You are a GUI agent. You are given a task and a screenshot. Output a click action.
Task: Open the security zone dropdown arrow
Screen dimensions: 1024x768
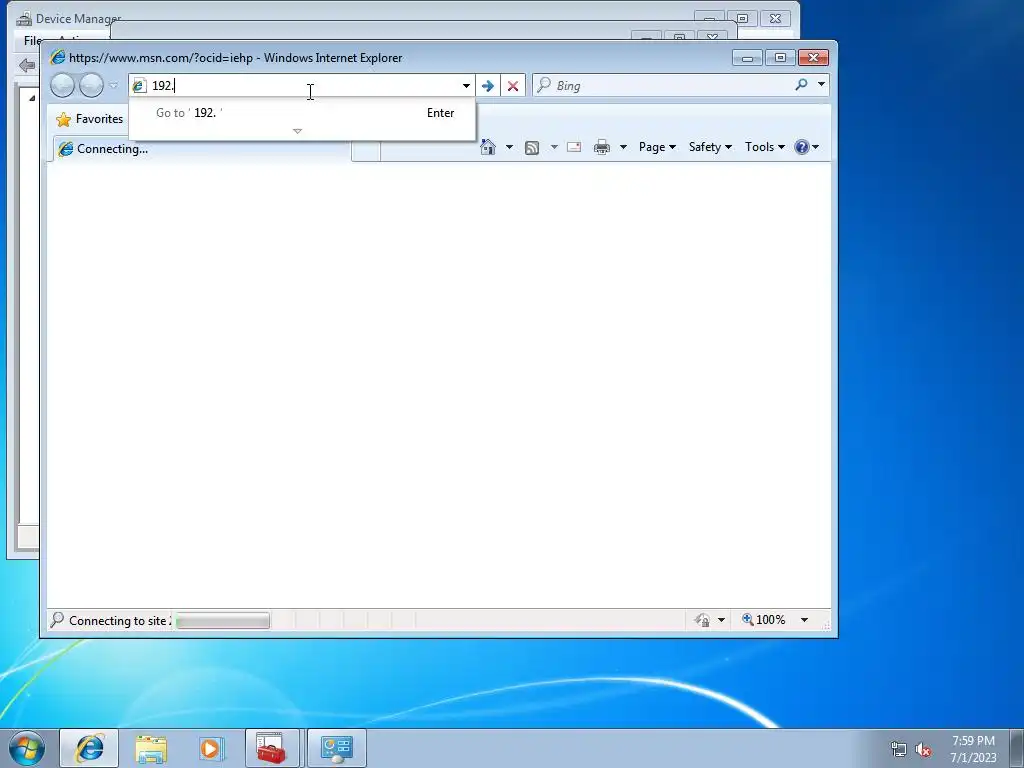(x=722, y=620)
